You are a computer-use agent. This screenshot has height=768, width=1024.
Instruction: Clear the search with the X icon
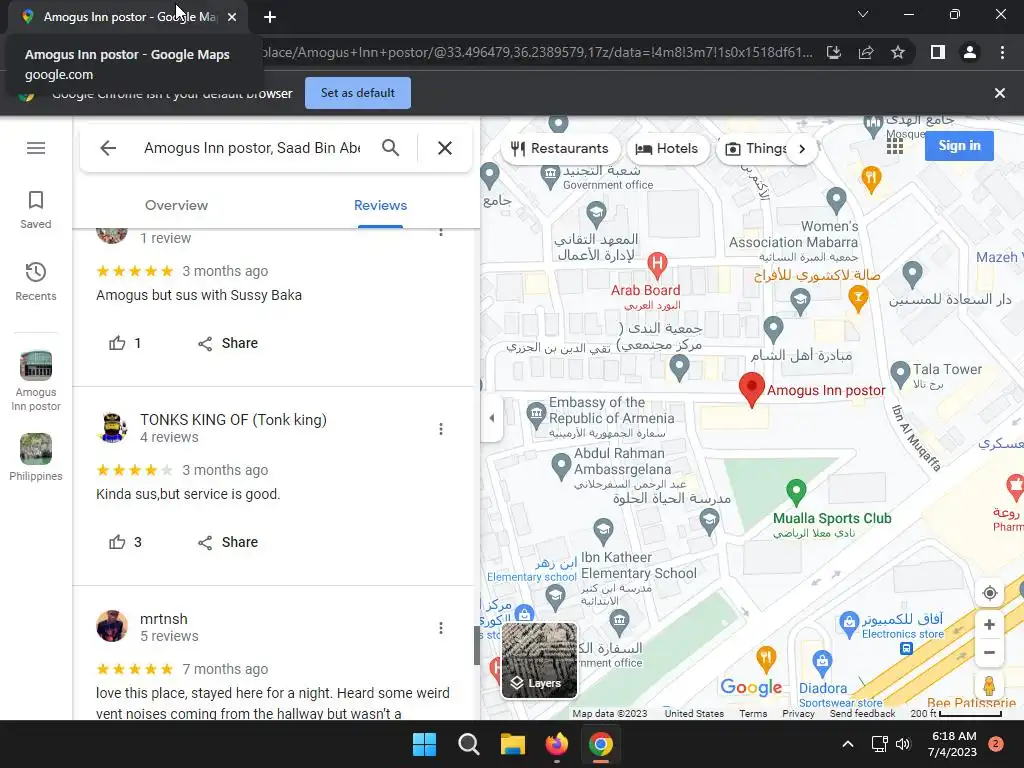(445, 148)
